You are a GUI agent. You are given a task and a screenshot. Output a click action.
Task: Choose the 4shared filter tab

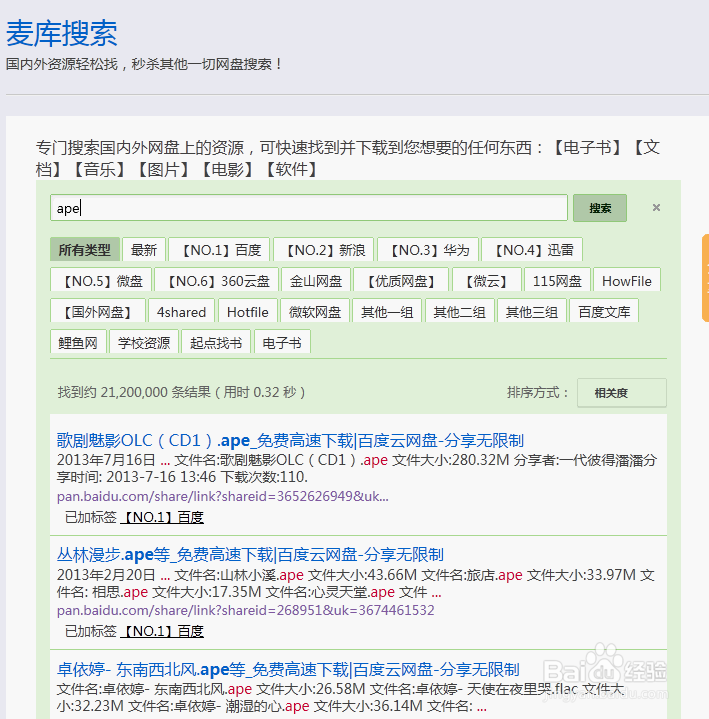click(182, 311)
